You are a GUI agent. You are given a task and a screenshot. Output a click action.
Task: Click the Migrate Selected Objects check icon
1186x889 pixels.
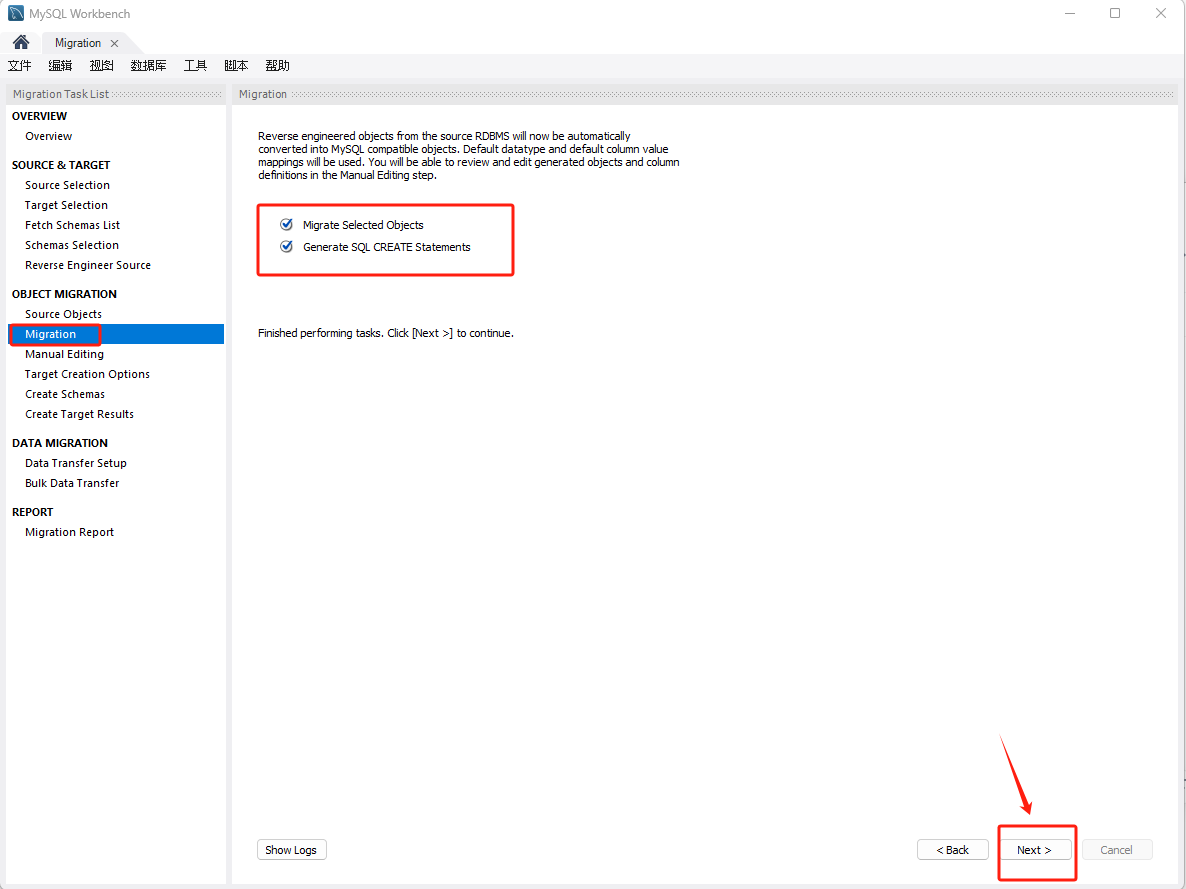pos(287,225)
